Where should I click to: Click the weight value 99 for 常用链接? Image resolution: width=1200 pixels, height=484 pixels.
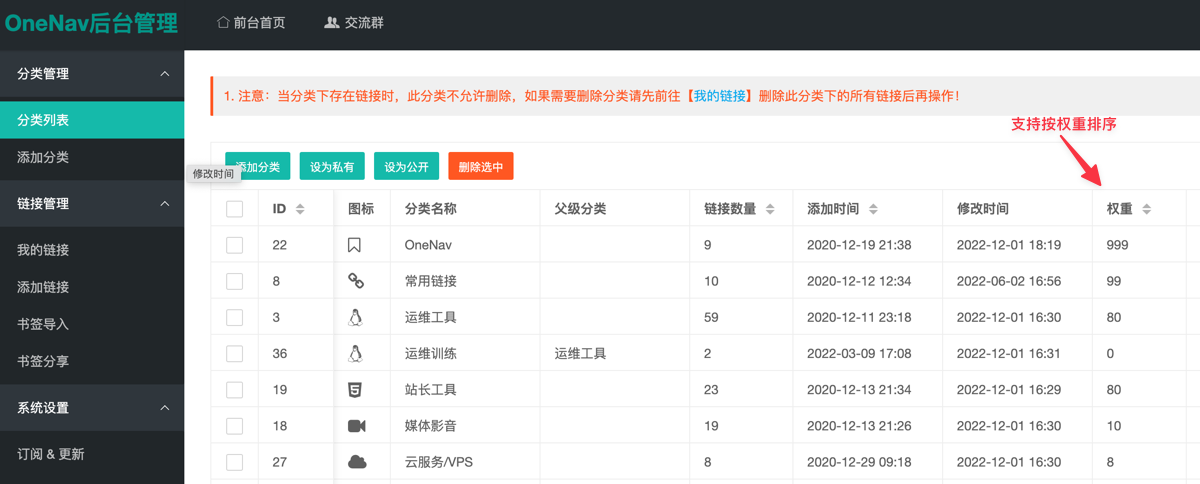pyautogui.click(x=1114, y=281)
